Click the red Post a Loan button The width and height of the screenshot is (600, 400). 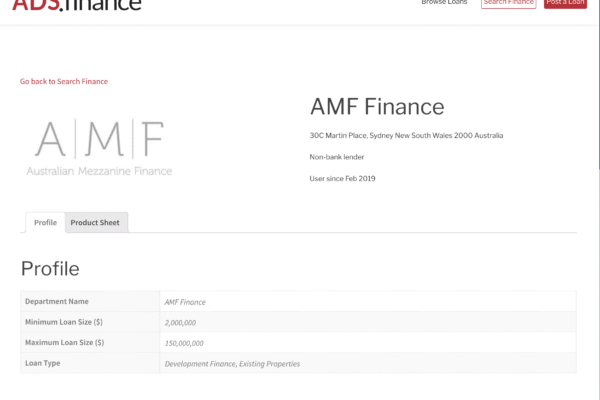[565, 3]
